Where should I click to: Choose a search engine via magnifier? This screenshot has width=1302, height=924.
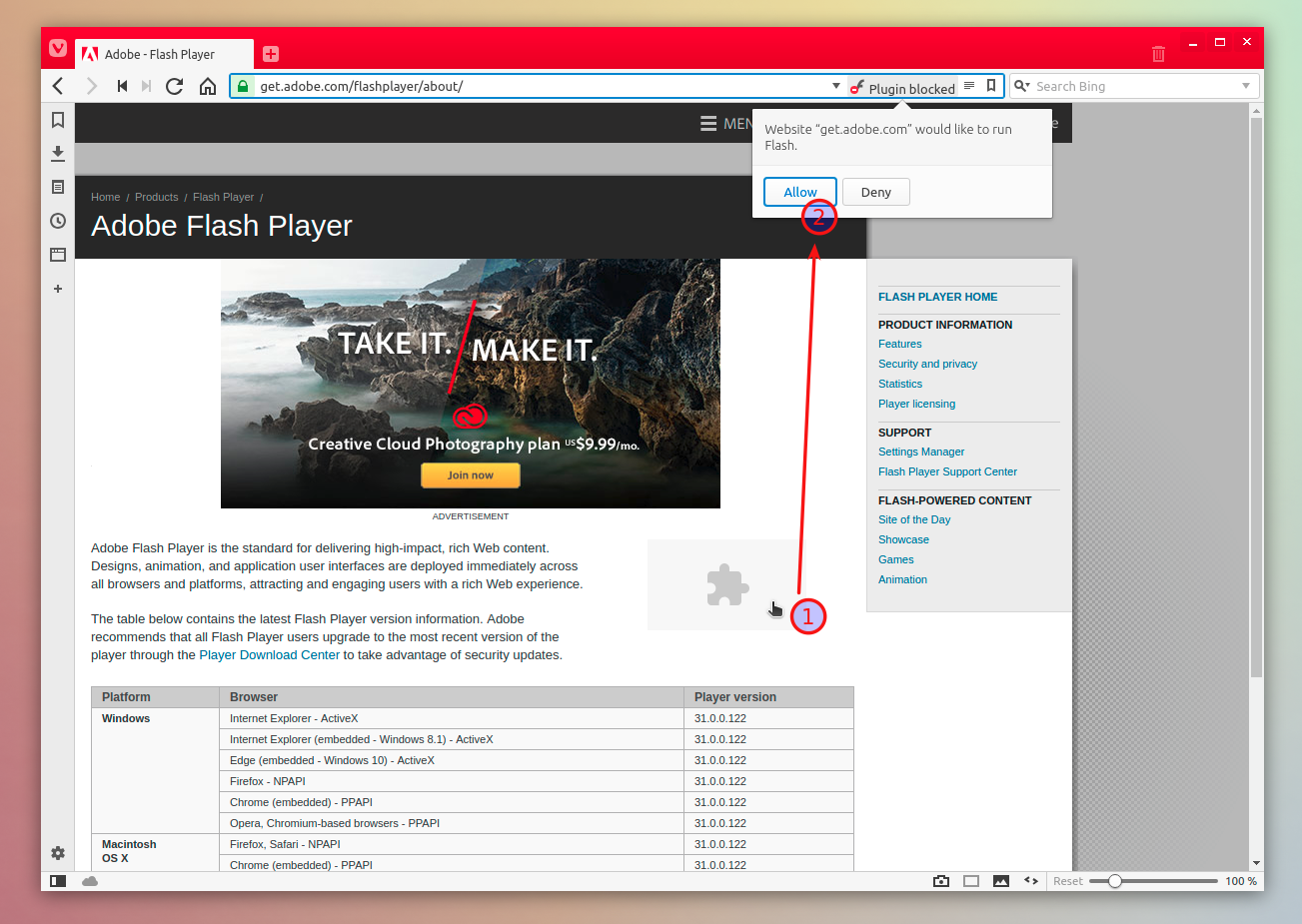click(x=1022, y=86)
